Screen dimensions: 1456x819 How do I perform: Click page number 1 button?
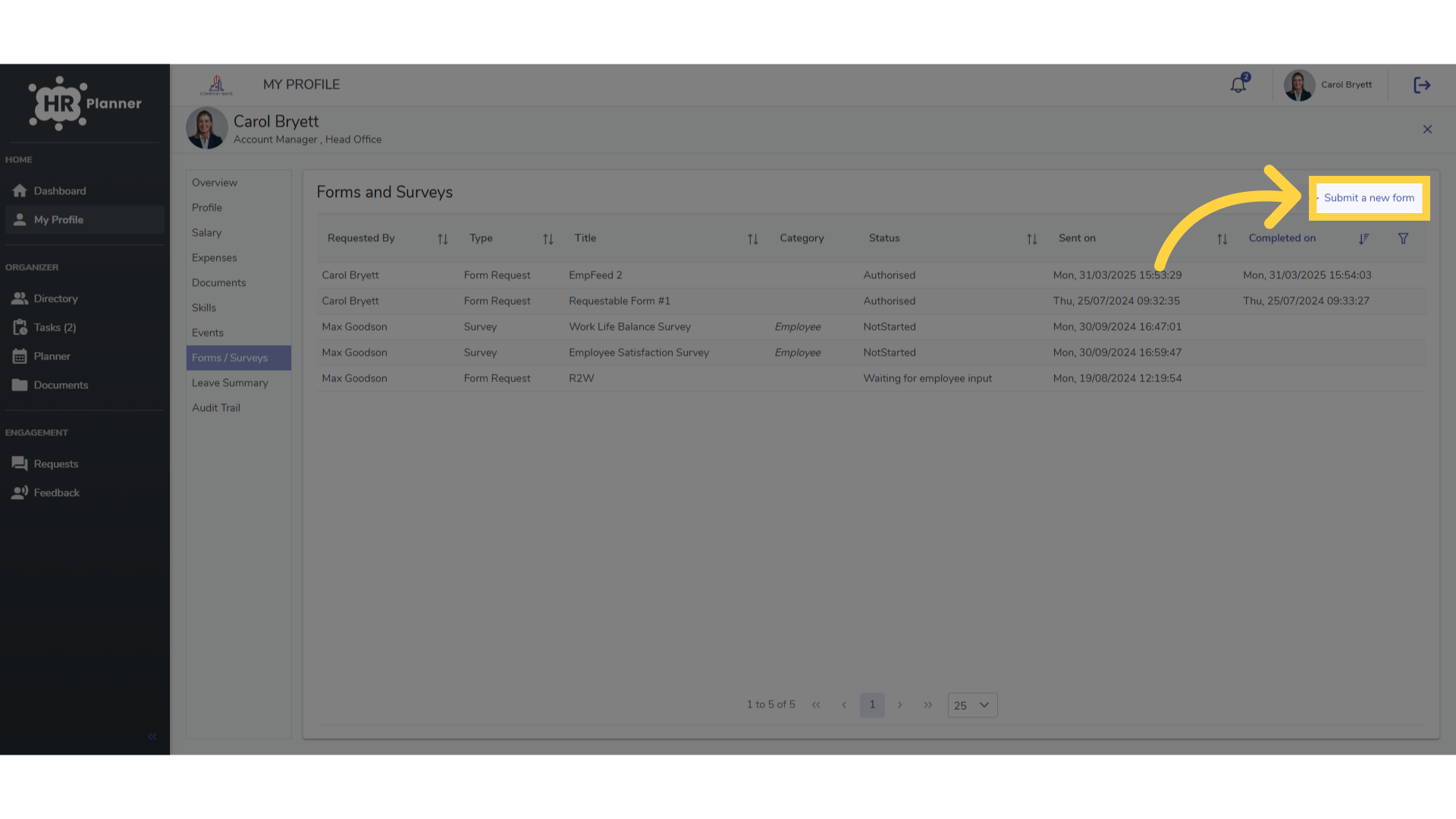(x=872, y=704)
